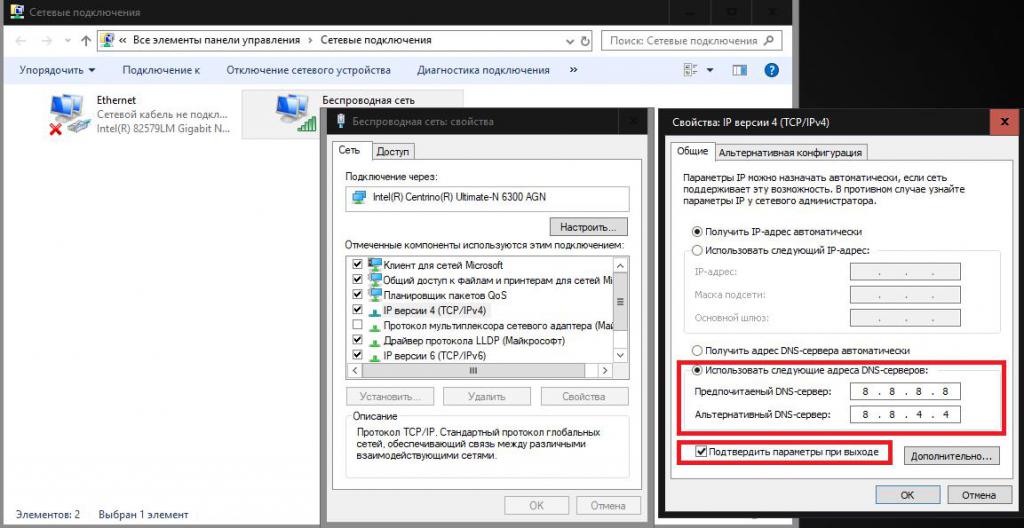Screen dimensions: 1024x528
Task: Go up one folder level
Action: point(86,41)
